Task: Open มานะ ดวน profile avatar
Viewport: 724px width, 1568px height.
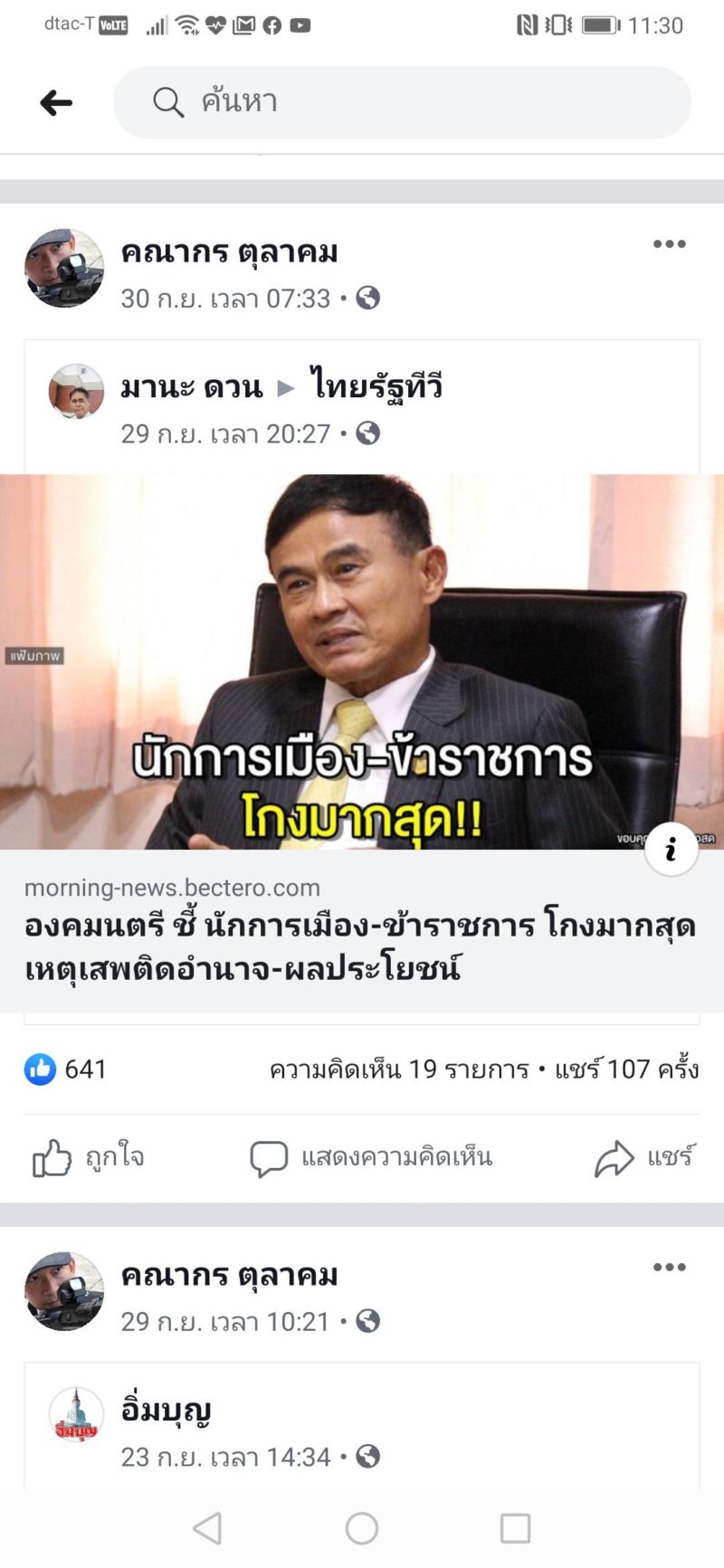Action: pyautogui.click(x=76, y=392)
